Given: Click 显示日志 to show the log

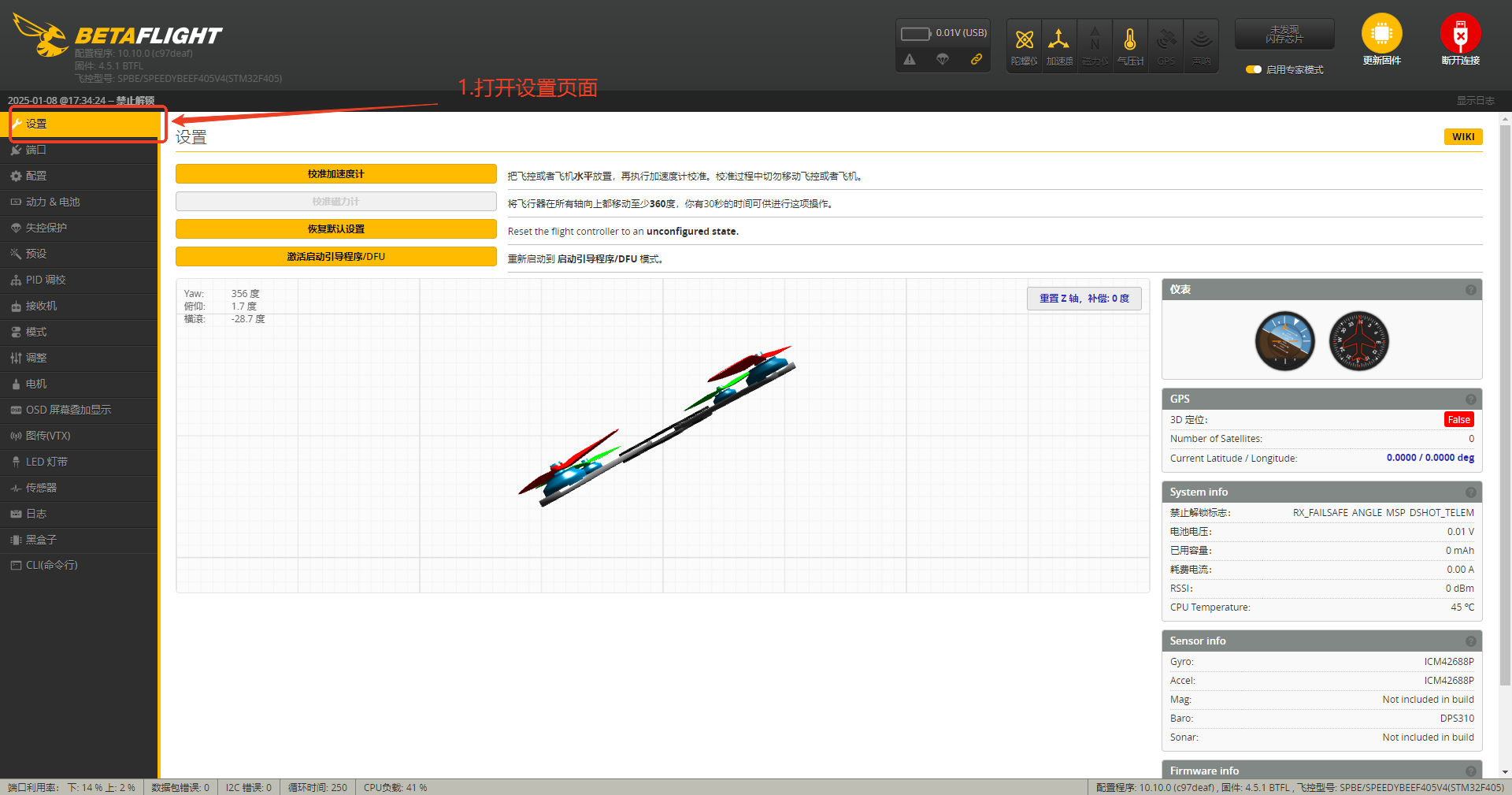Looking at the screenshot, I should 1475,101.
